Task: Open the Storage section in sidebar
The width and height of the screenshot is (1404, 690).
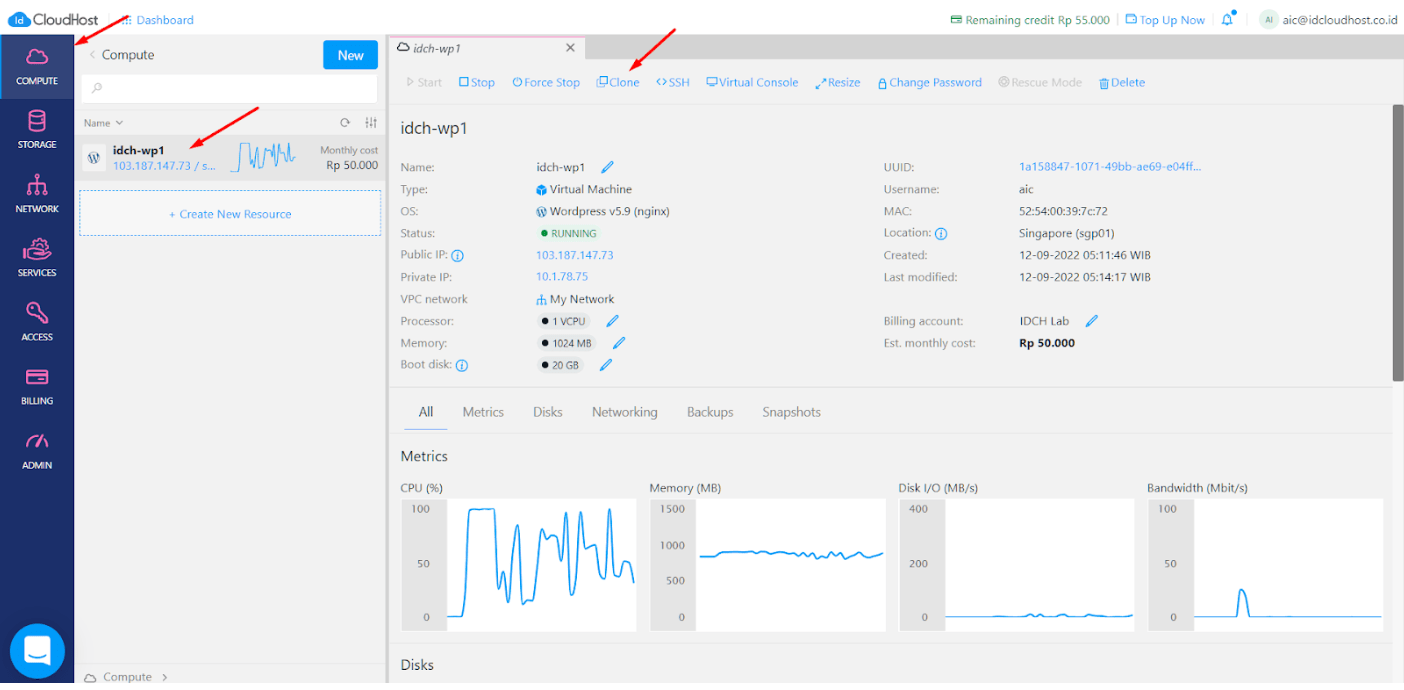Action: (x=37, y=130)
